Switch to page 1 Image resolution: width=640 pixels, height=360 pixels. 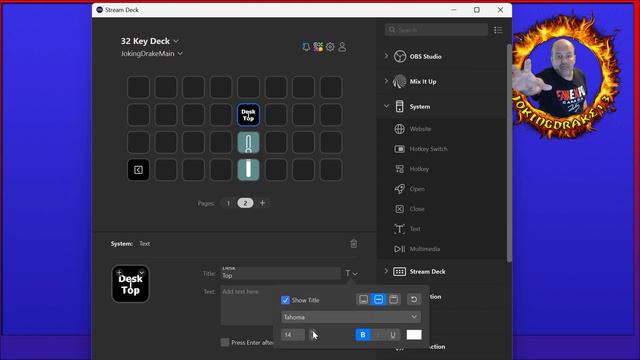(x=229, y=203)
